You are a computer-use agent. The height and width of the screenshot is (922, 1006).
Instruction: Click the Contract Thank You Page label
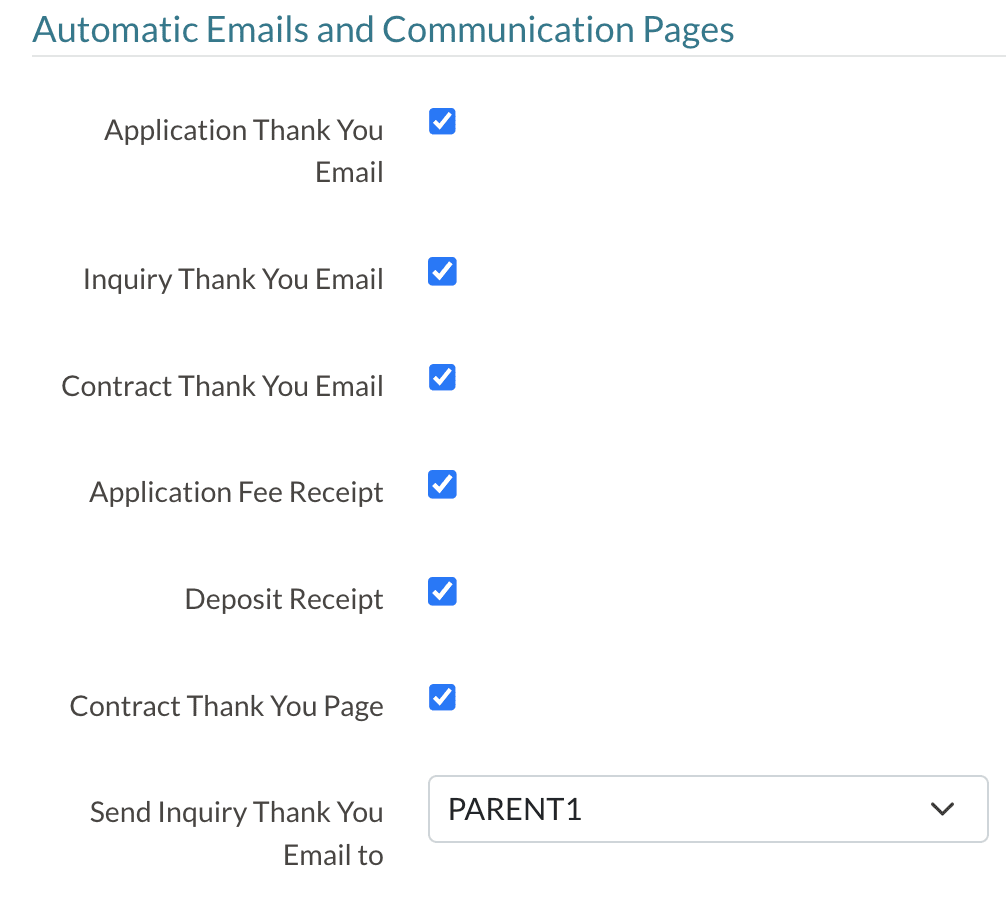[x=226, y=706]
